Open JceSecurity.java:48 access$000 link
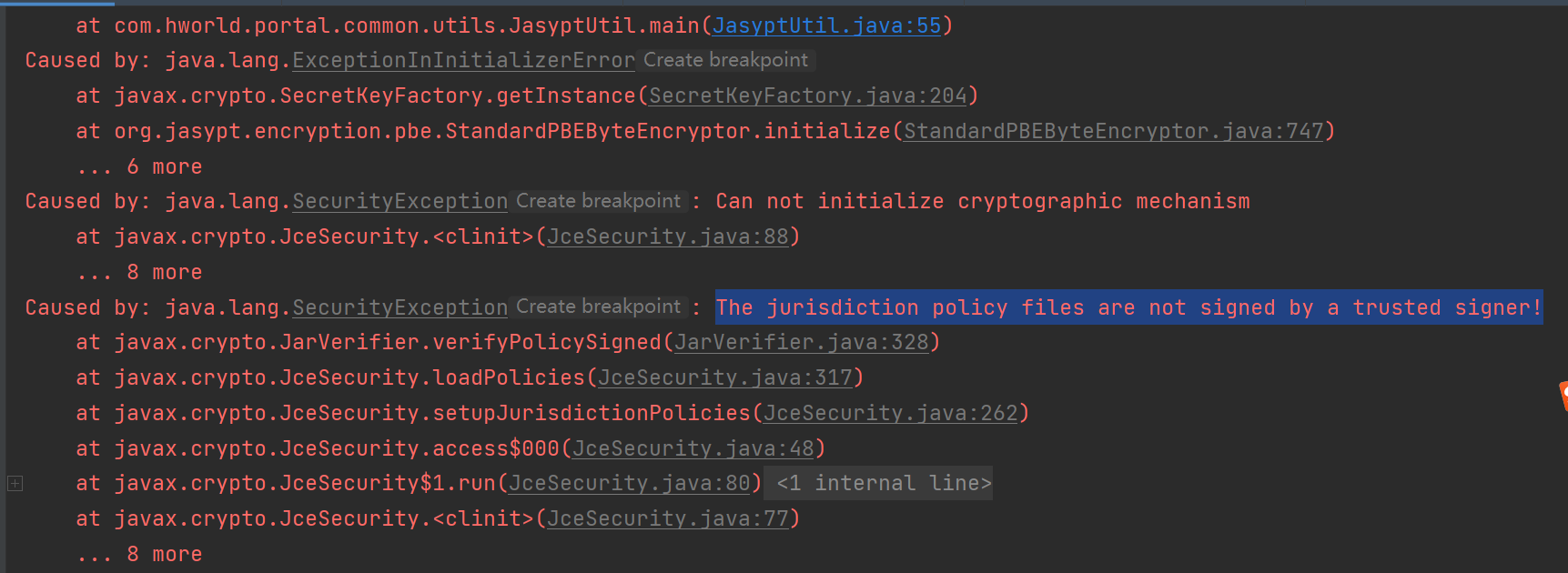The height and width of the screenshot is (573, 1568). 693,448
